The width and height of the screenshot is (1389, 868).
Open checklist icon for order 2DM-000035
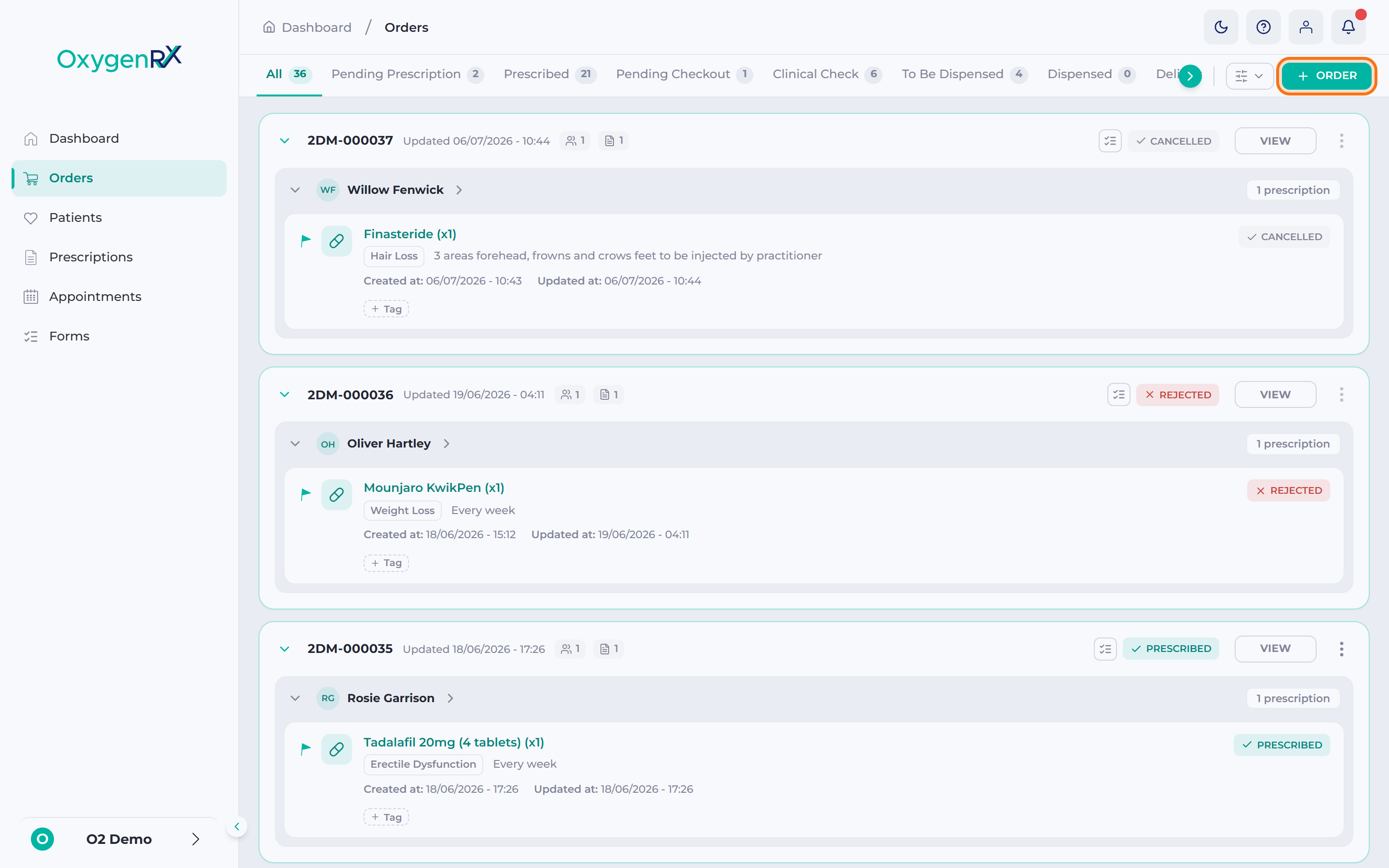1105,649
